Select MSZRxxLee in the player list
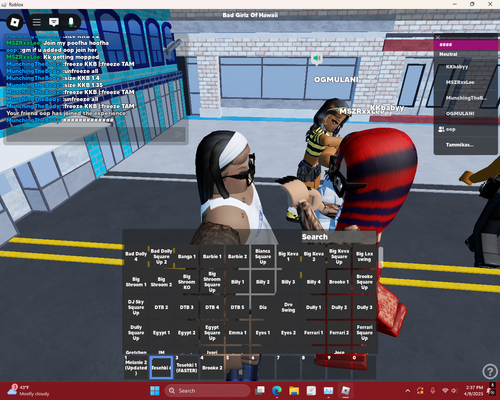The image size is (500, 400). tap(465, 82)
